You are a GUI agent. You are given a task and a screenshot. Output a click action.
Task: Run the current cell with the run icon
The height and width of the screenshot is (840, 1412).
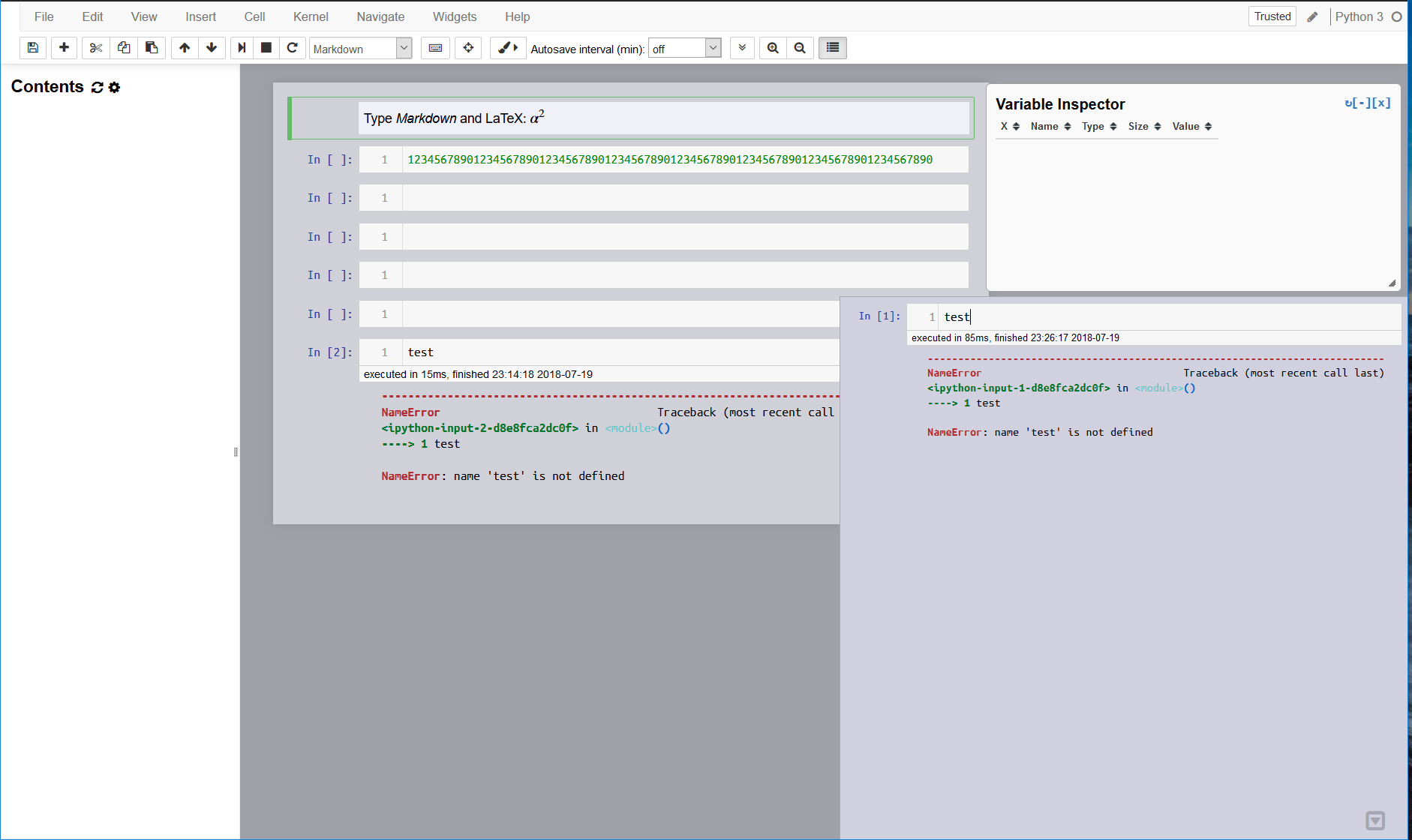click(x=241, y=47)
